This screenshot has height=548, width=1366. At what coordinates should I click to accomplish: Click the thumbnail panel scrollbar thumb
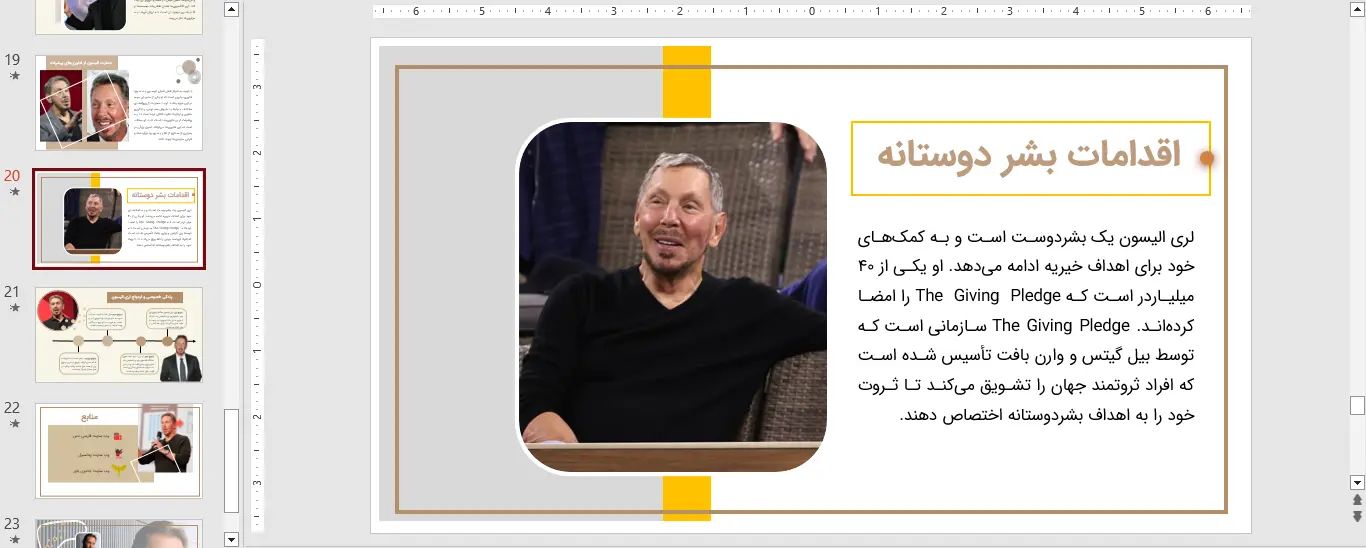[x=232, y=460]
